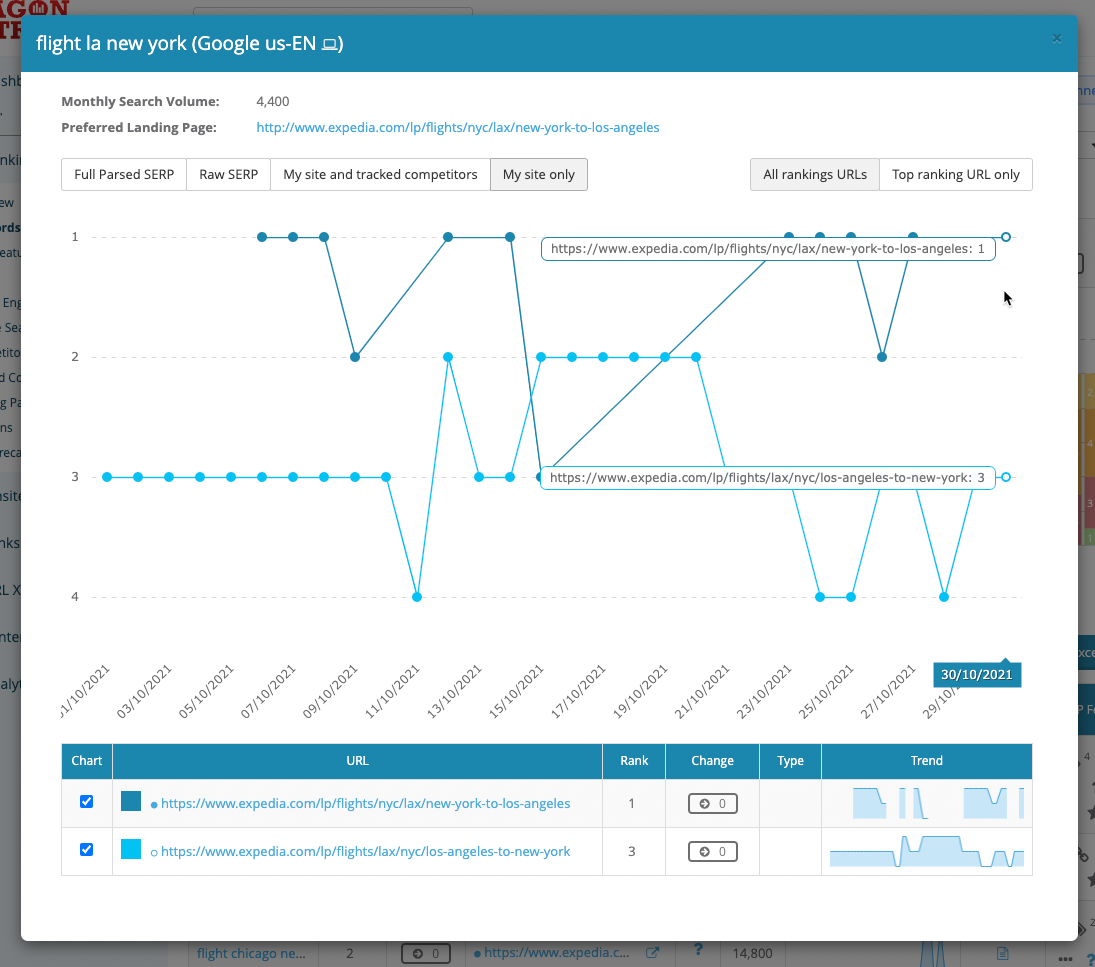Select All rankings URLs option

coord(814,175)
